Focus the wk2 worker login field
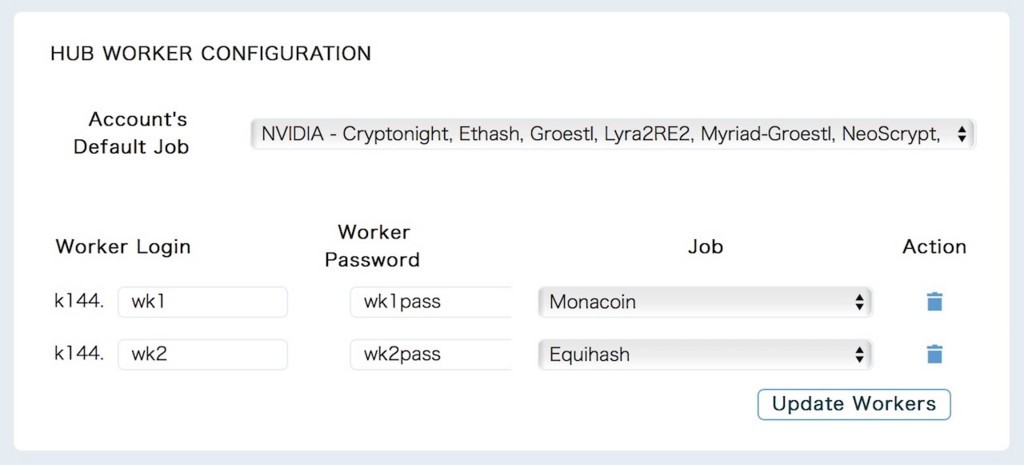 pyautogui.click(x=202, y=354)
